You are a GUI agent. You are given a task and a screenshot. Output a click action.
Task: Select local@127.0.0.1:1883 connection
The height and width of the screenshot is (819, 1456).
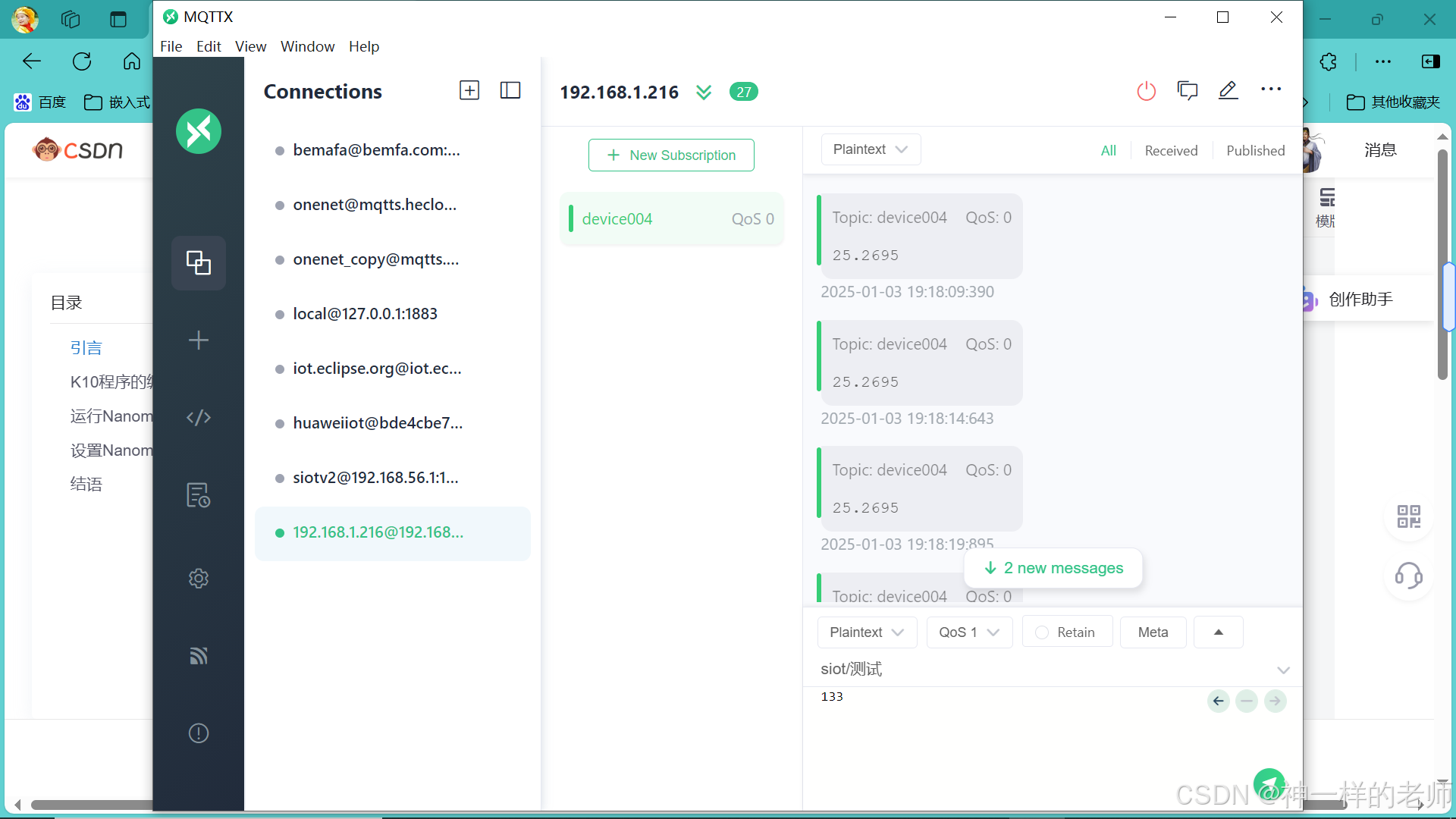(x=393, y=314)
